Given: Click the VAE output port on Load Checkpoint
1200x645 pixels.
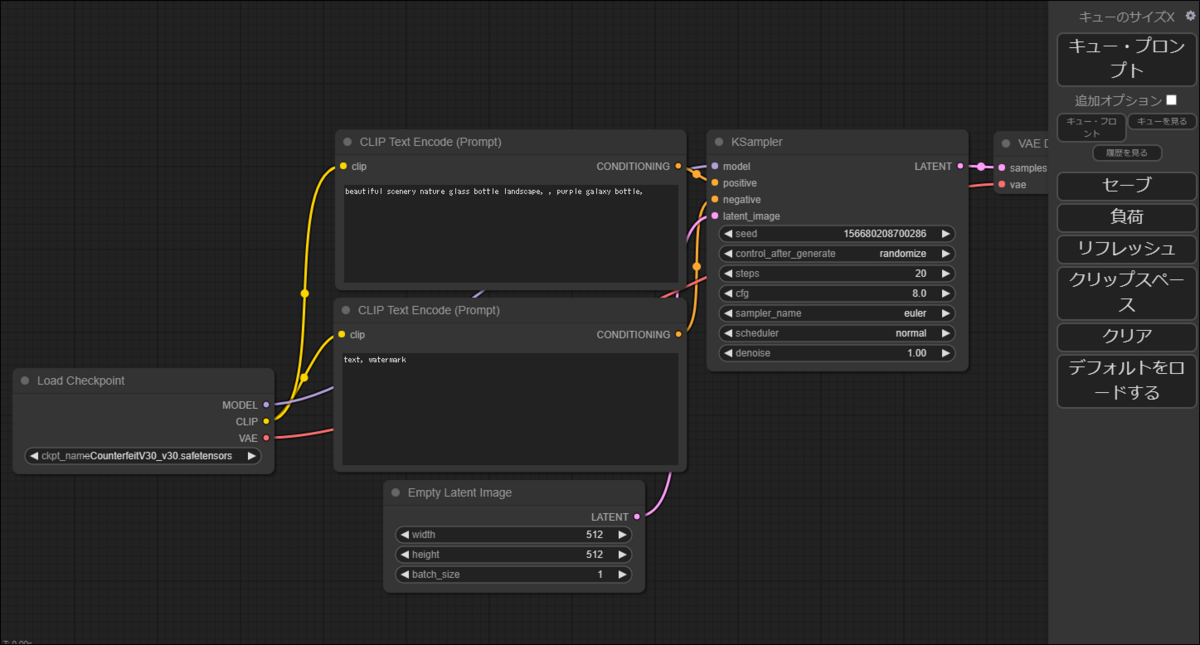Looking at the screenshot, I should pos(266,437).
